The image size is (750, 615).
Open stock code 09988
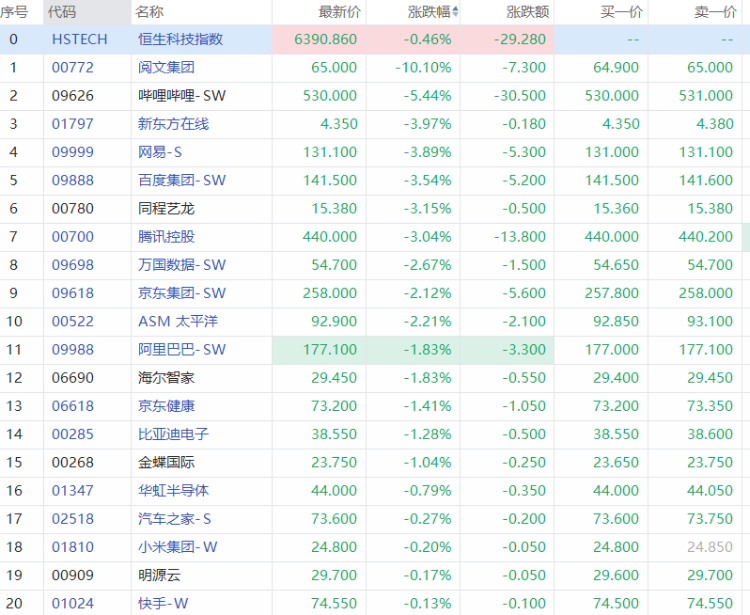(73, 350)
